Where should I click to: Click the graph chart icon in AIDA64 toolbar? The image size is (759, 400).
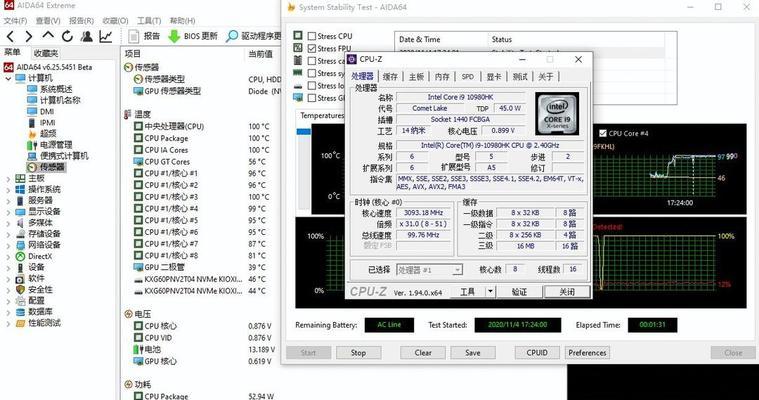(x=106, y=36)
